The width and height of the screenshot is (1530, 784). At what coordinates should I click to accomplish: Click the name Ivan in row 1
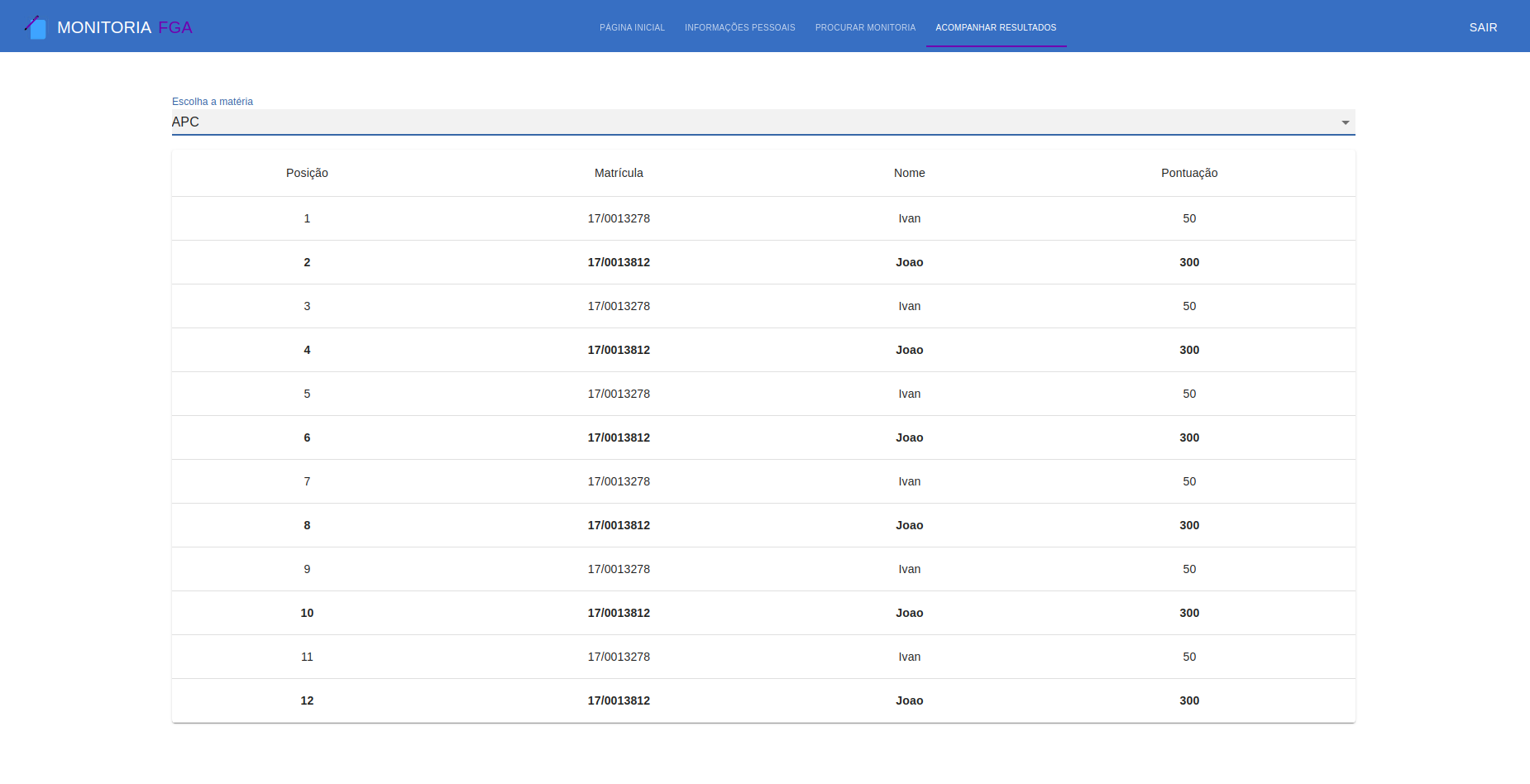[910, 218]
